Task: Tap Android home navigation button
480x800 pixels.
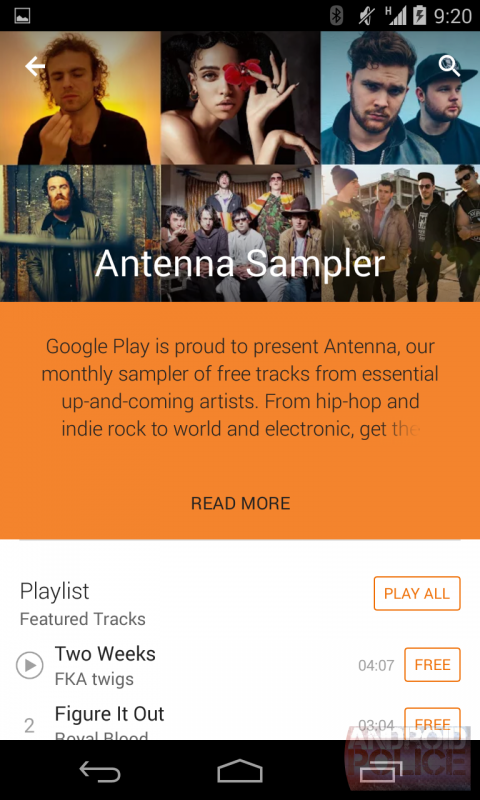Action: click(240, 770)
